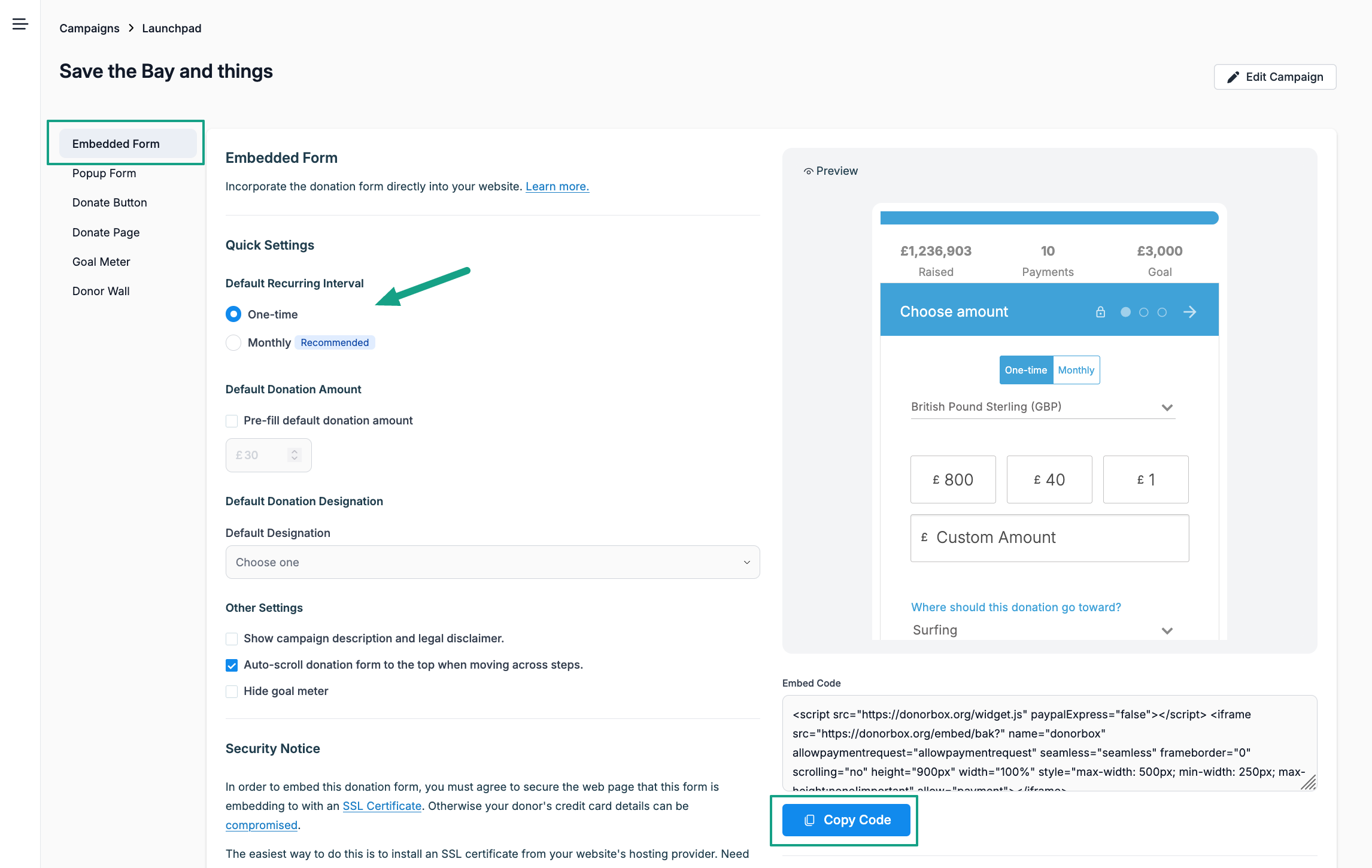
Task: Click the pencil icon on Edit Campaign
Action: (1233, 77)
